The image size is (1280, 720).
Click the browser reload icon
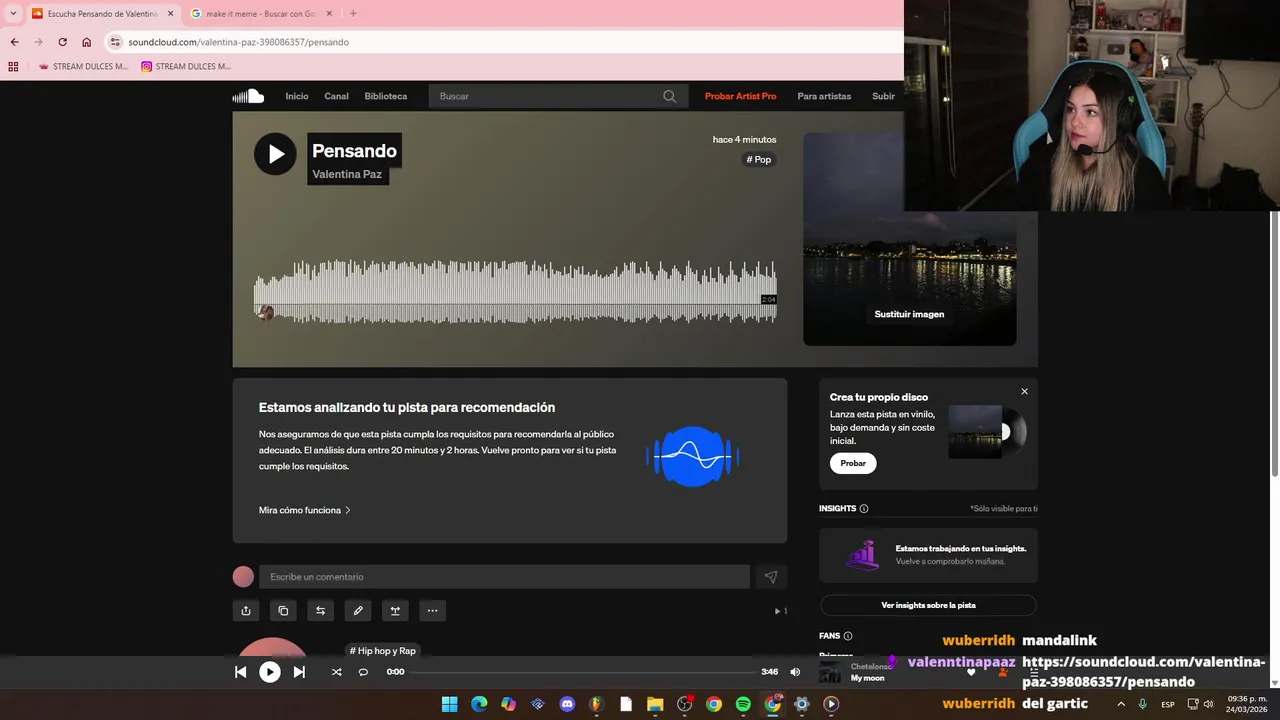pos(62,42)
